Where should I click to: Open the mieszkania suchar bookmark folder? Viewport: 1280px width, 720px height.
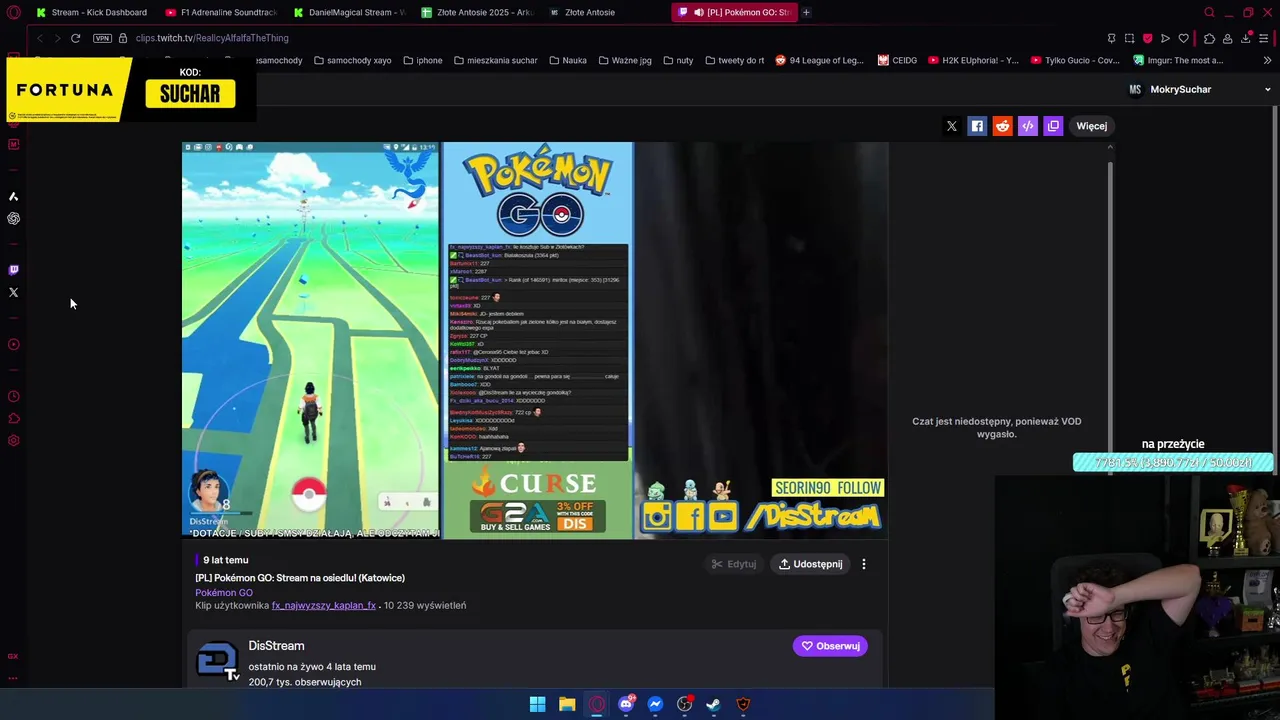tap(495, 60)
